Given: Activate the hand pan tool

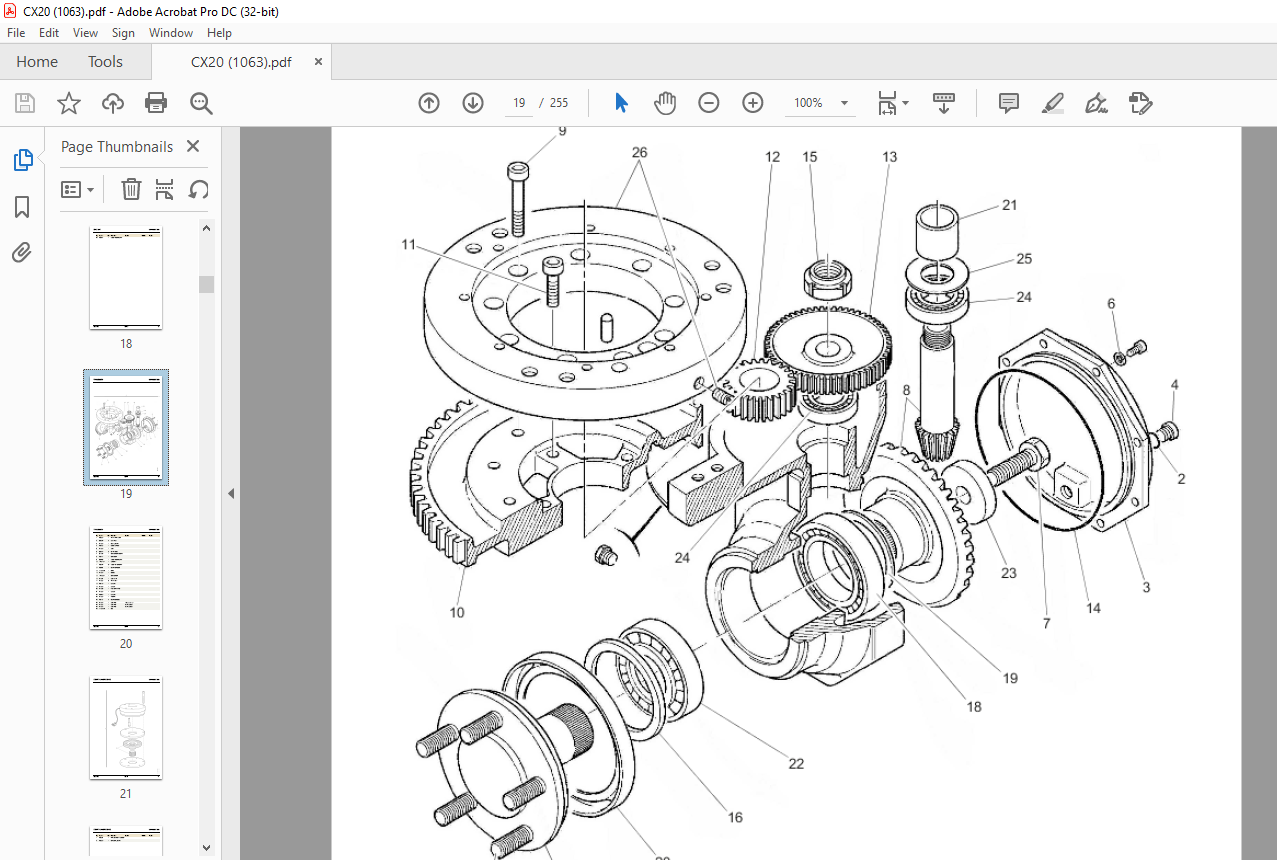Looking at the screenshot, I should (665, 103).
